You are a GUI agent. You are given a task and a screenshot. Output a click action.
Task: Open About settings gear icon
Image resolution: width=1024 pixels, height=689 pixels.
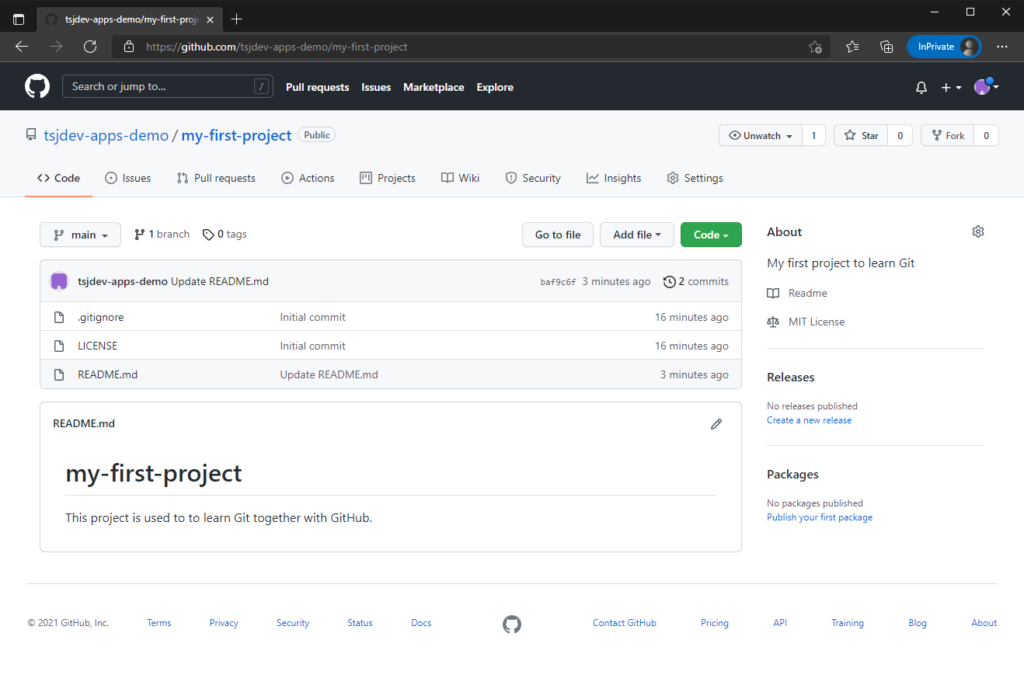tap(978, 232)
